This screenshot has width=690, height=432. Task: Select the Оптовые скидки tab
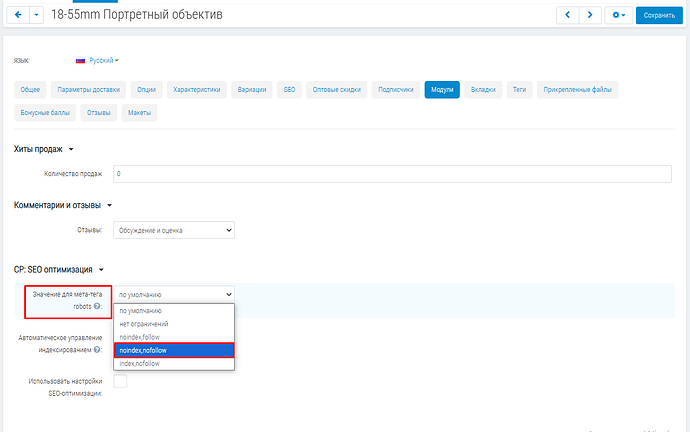337,89
